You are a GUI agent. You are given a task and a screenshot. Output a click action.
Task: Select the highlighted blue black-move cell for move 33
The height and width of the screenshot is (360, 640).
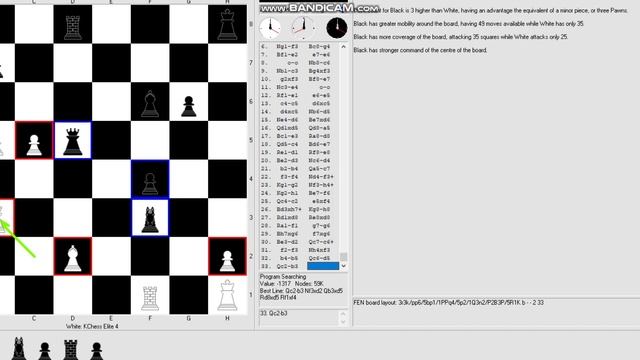point(323,266)
